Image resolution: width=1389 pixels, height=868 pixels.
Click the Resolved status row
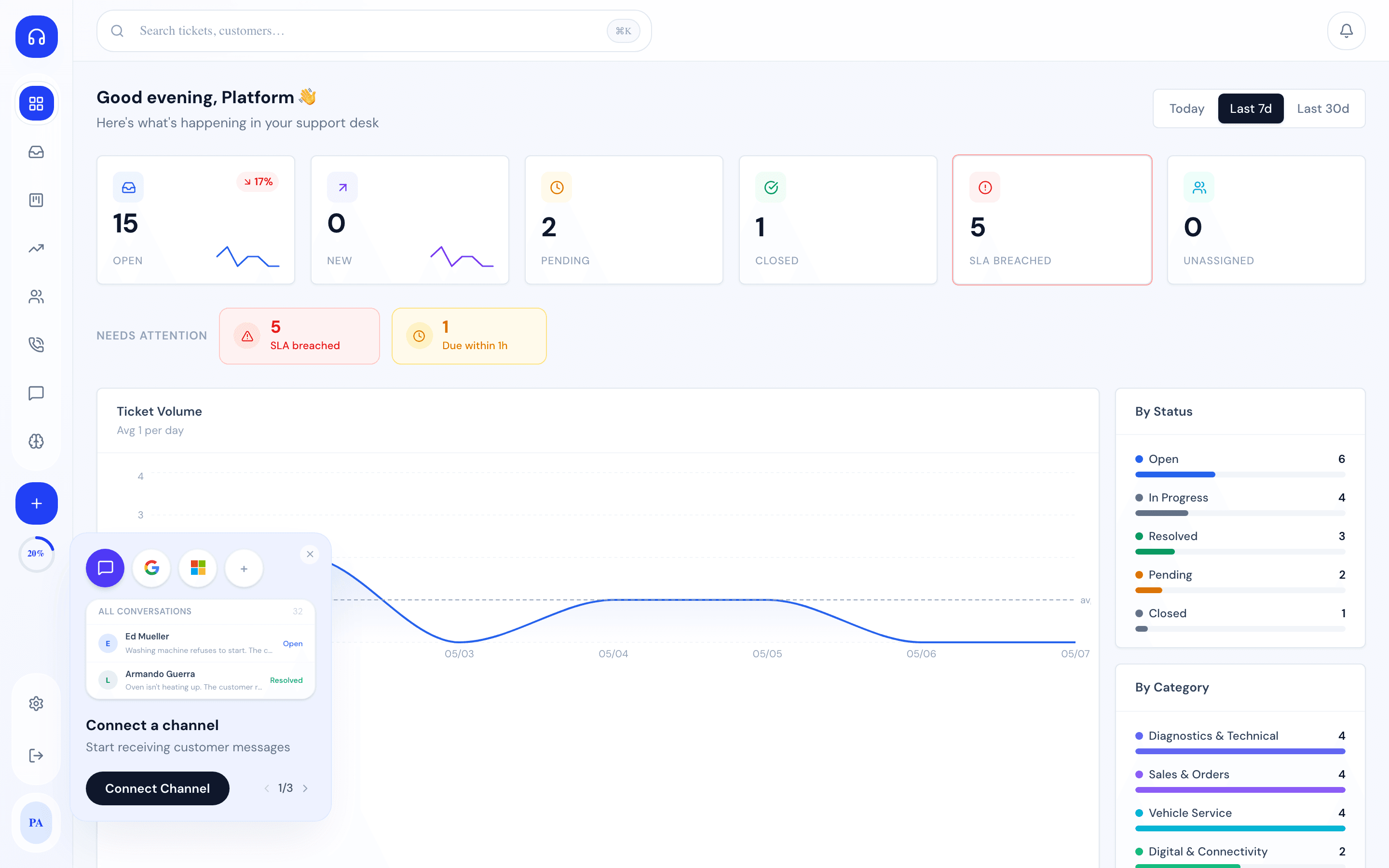[1240, 542]
